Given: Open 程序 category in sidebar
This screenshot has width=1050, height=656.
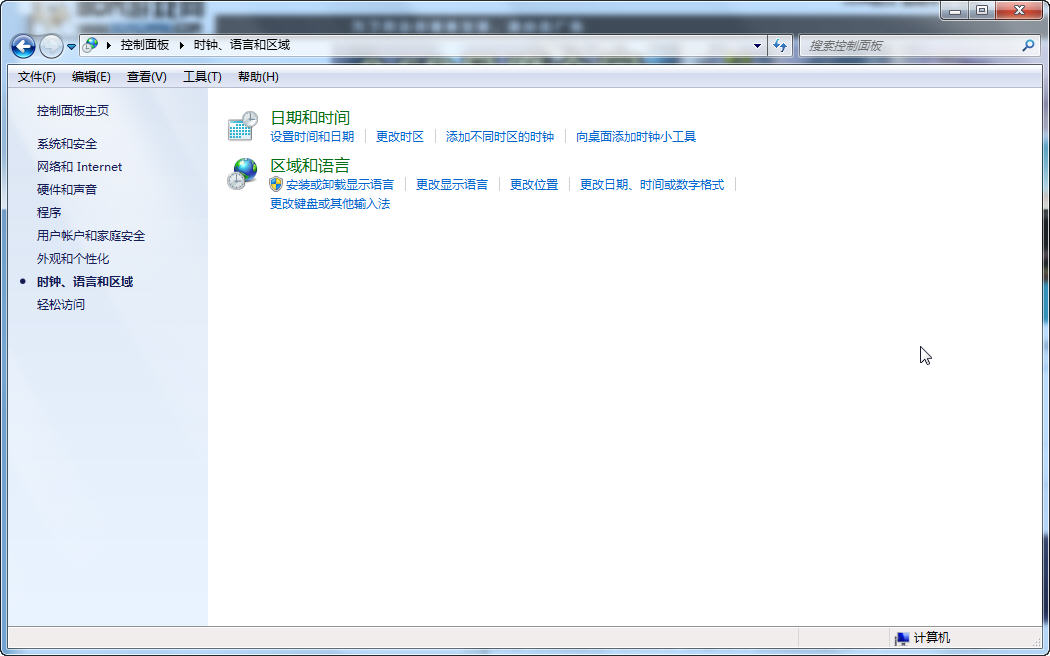Looking at the screenshot, I should pyautogui.click(x=49, y=212).
